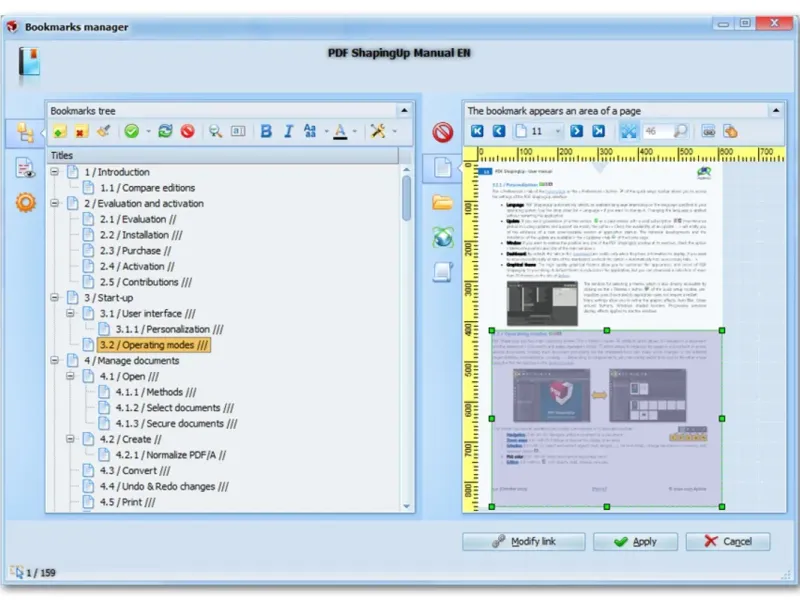Collapse the bookmark page area panel header

[x=776, y=111]
